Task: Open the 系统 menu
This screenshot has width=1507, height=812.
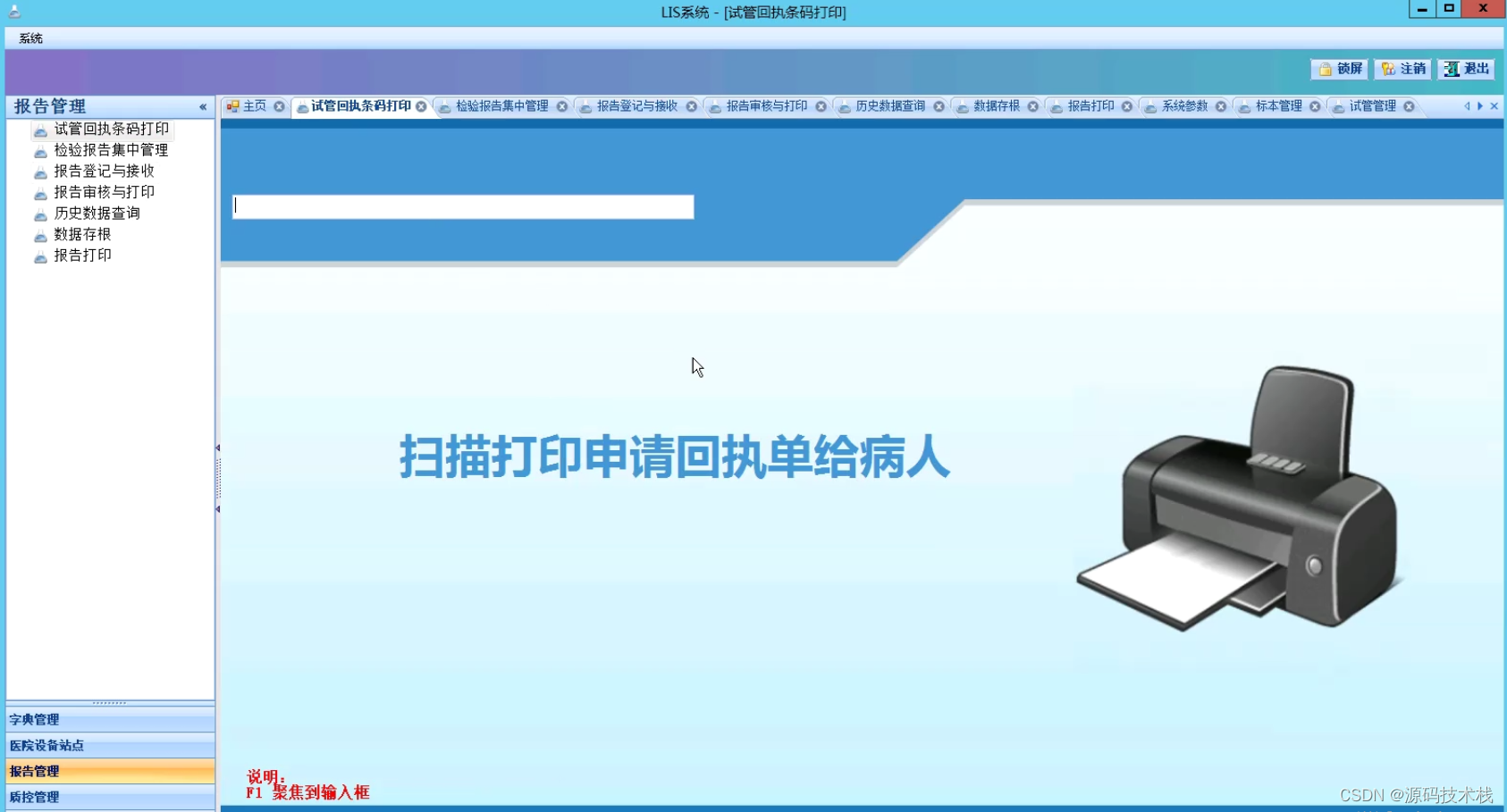Action: tap(28, 38)
